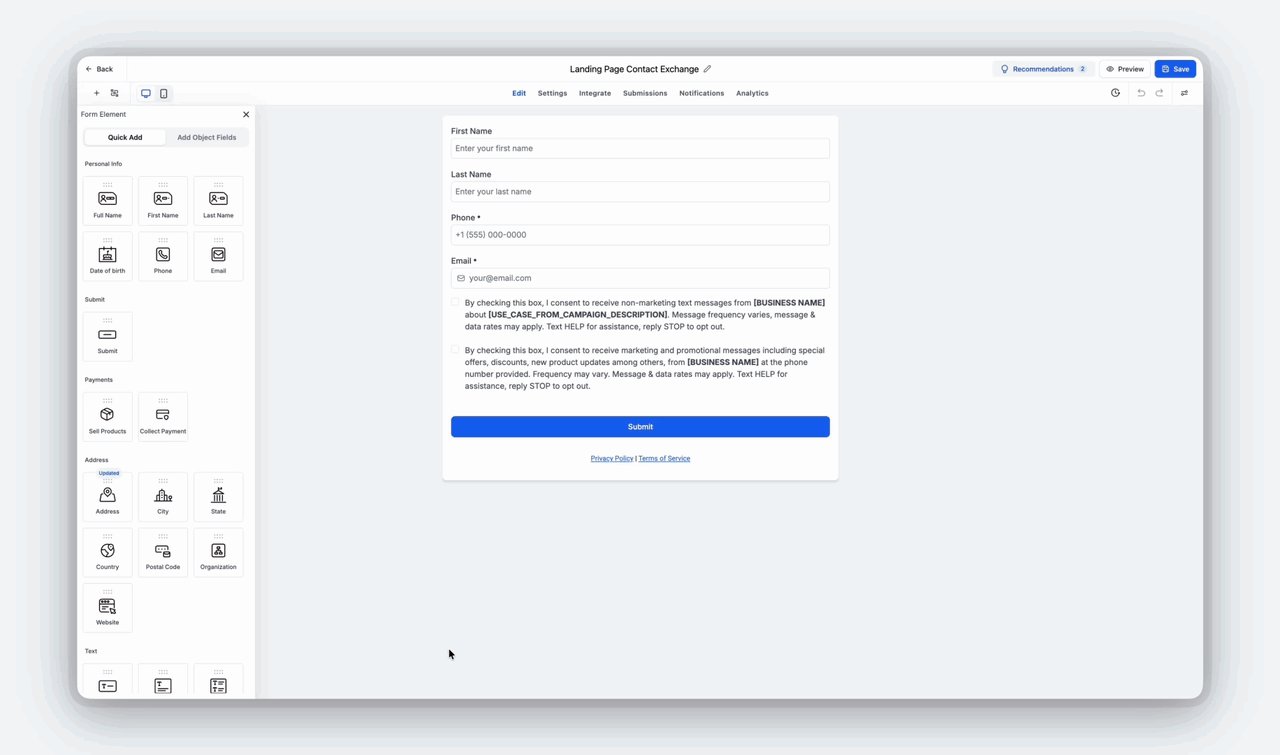Add the Last Name element
The width and height of the screenshot is (1280, 755).
(x=218, y=201)
